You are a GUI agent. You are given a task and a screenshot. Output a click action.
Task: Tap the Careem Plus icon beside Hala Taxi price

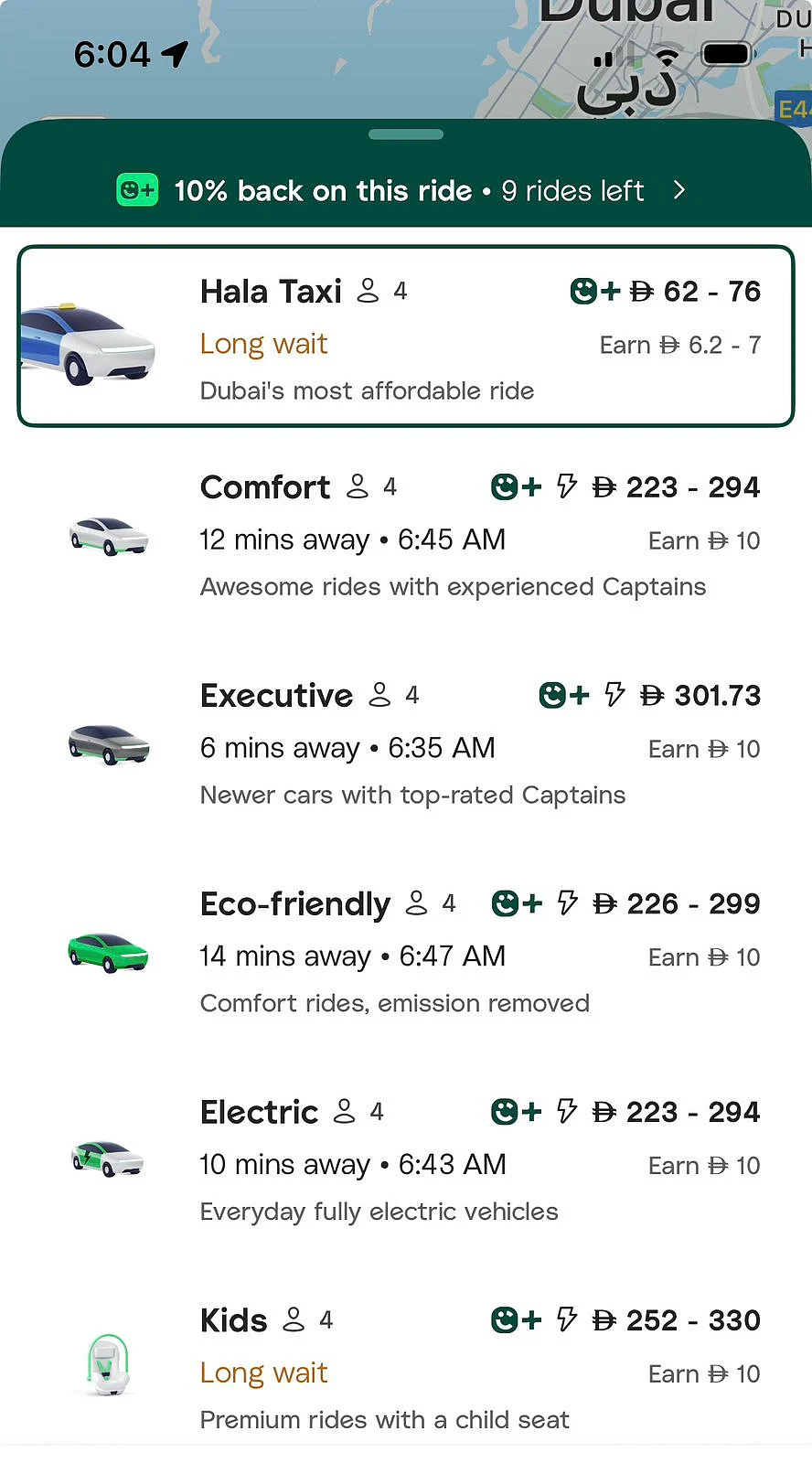coord(594,292)
